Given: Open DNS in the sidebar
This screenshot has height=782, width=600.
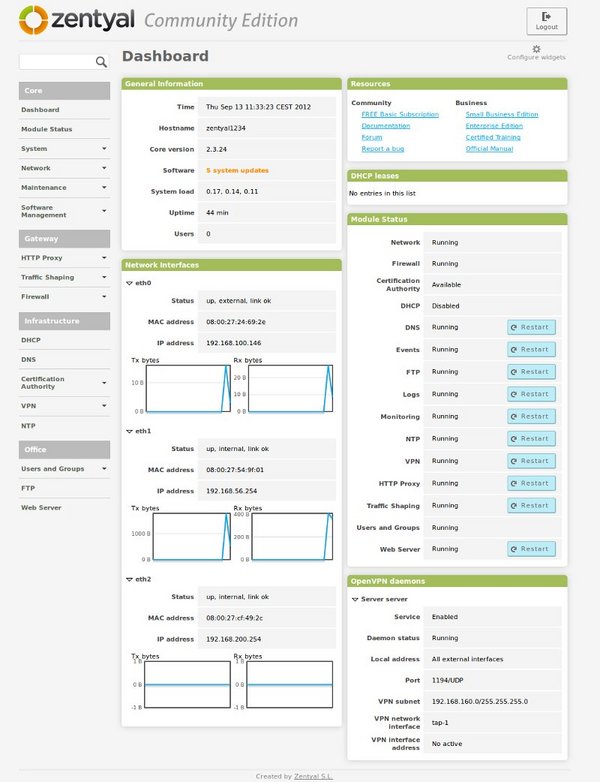Looking at the screenshot, I should [x=28, y=360].
